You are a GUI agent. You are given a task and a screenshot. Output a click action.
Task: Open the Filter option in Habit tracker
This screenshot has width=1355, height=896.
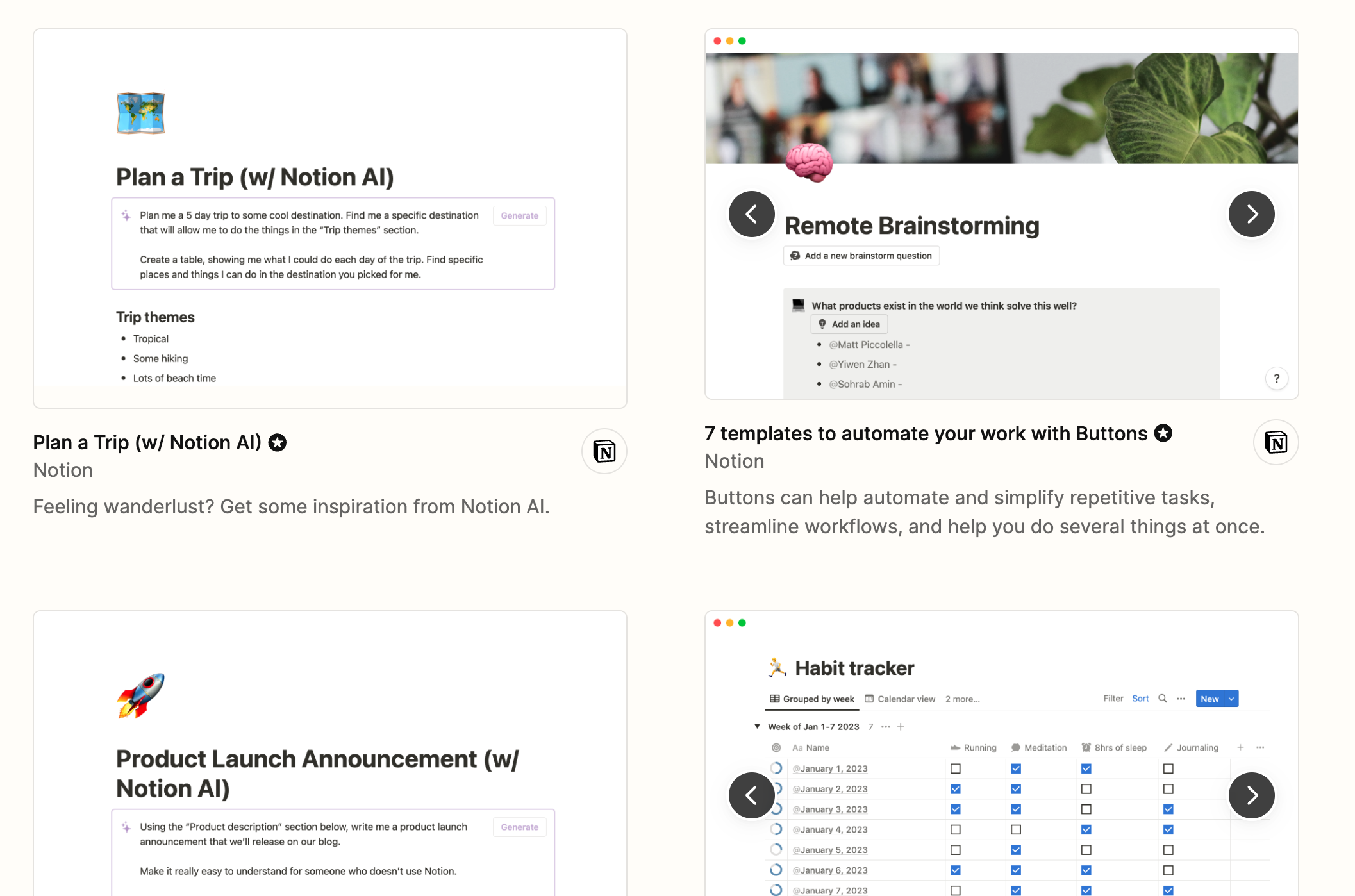pyautogui.click(x=1113, y=699)
